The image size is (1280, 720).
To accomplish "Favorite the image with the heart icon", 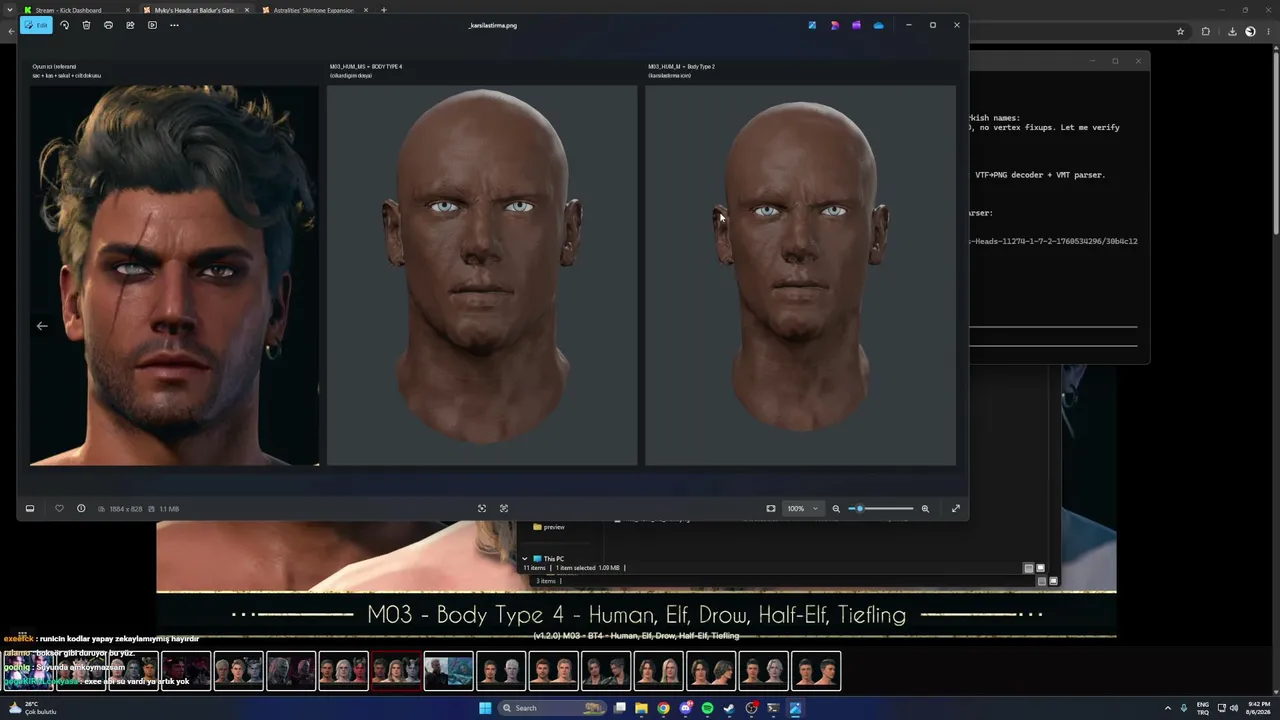I will pyautogui.click(x=59, y=509).
